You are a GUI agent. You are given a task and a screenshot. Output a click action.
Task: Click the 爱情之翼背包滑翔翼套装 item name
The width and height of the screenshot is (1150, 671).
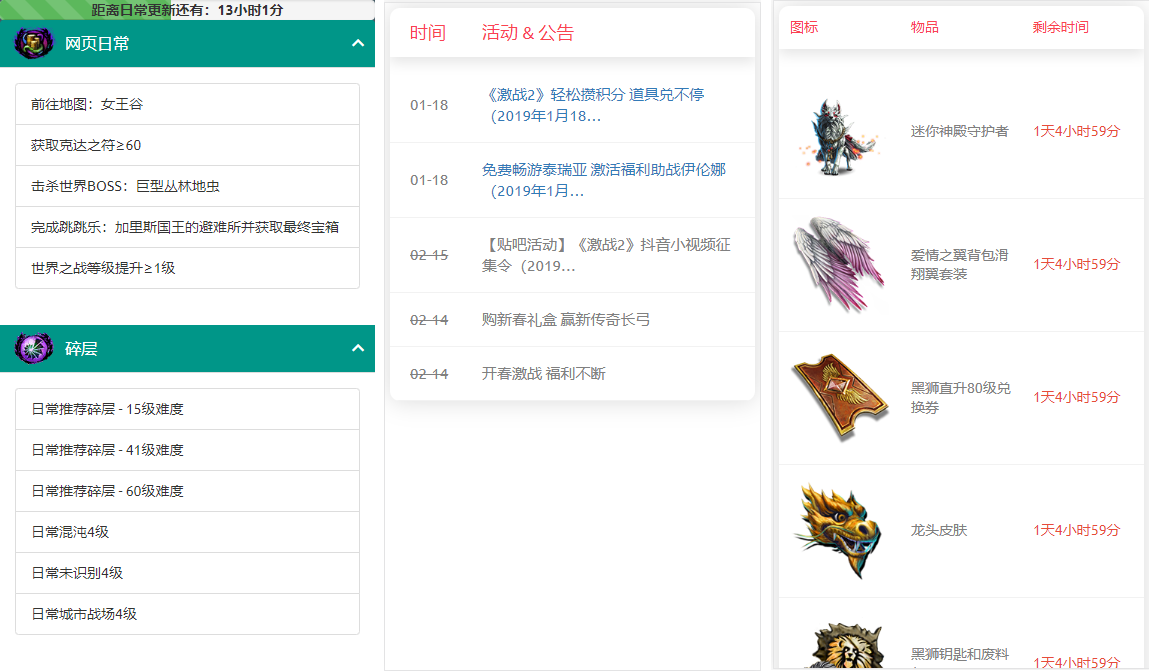point(959,264)
